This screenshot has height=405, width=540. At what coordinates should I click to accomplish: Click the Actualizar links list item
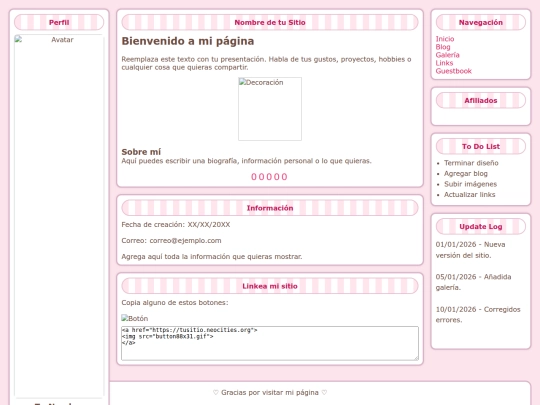469,195
